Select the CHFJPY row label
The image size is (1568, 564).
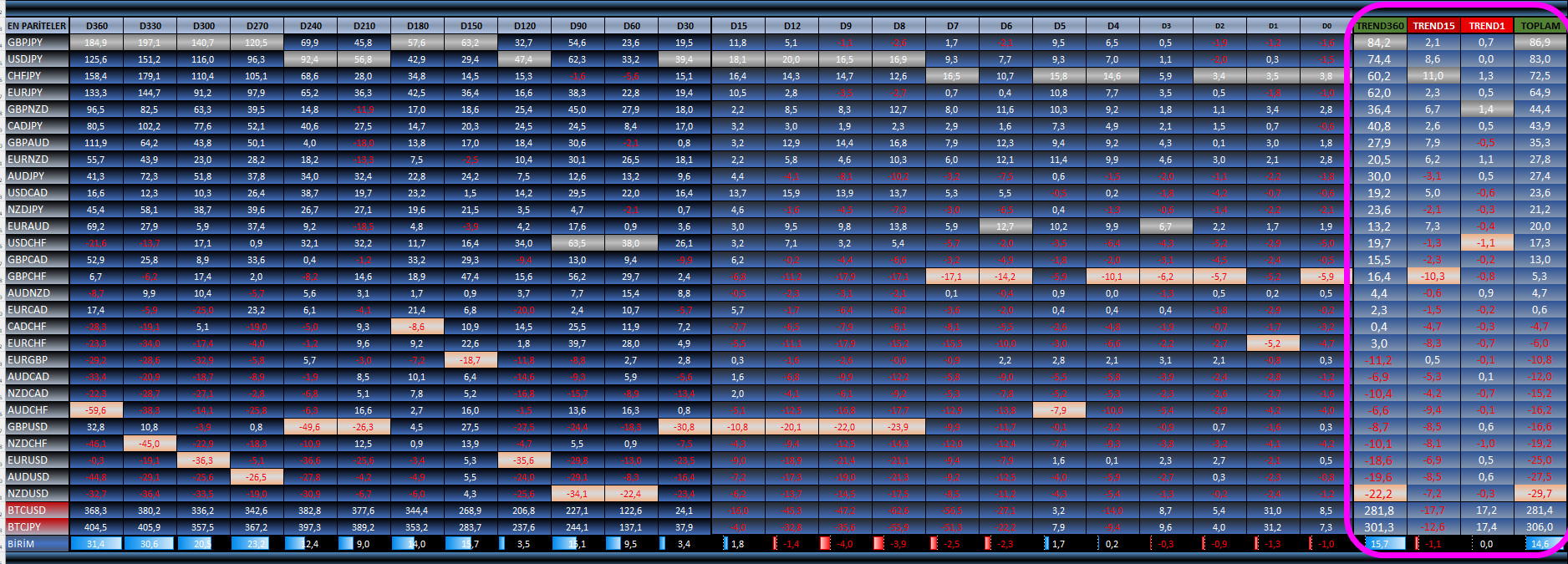[36, 76]
